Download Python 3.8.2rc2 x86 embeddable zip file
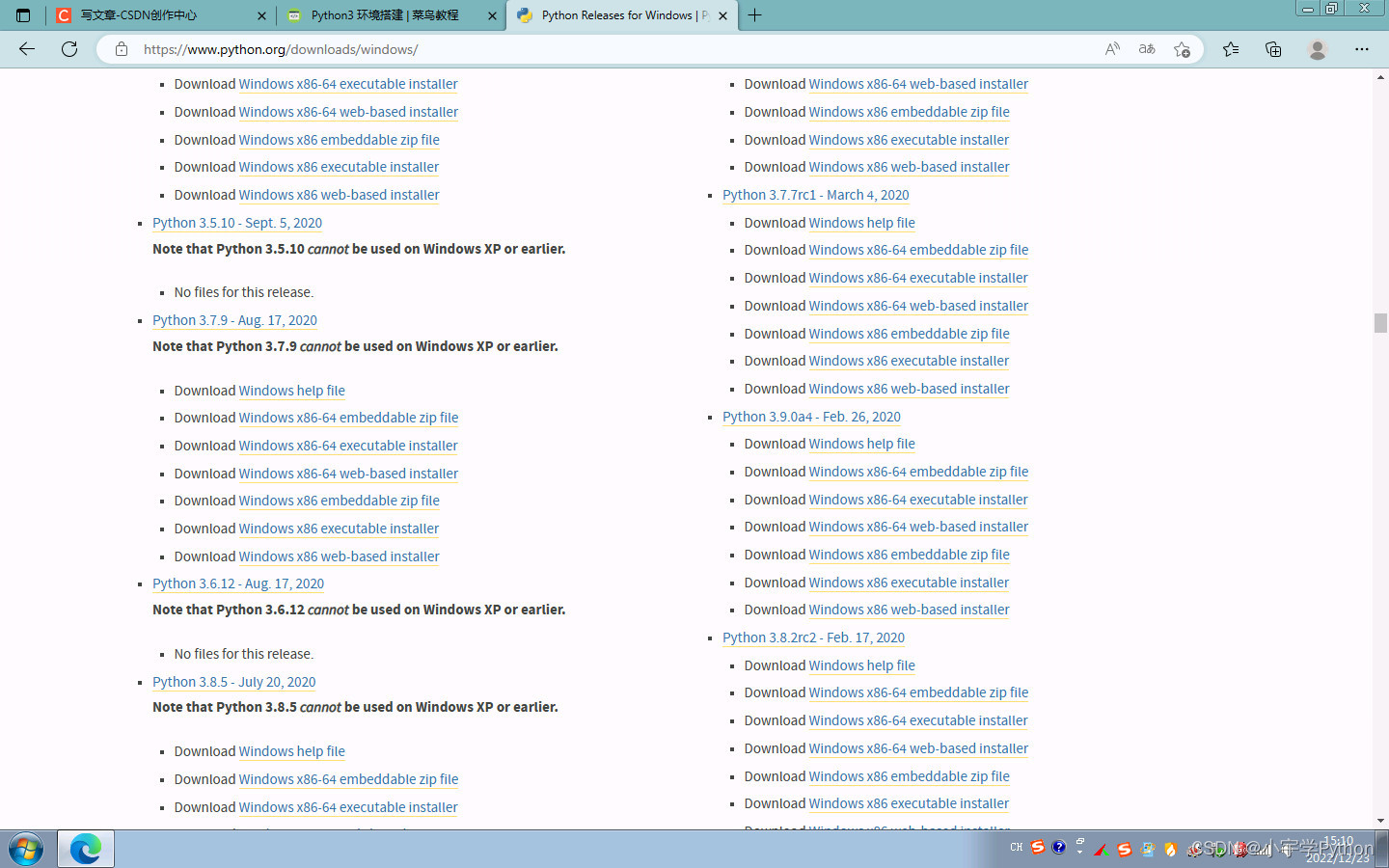The width and height of the screenshot is (1389, 868). (910, 776)
